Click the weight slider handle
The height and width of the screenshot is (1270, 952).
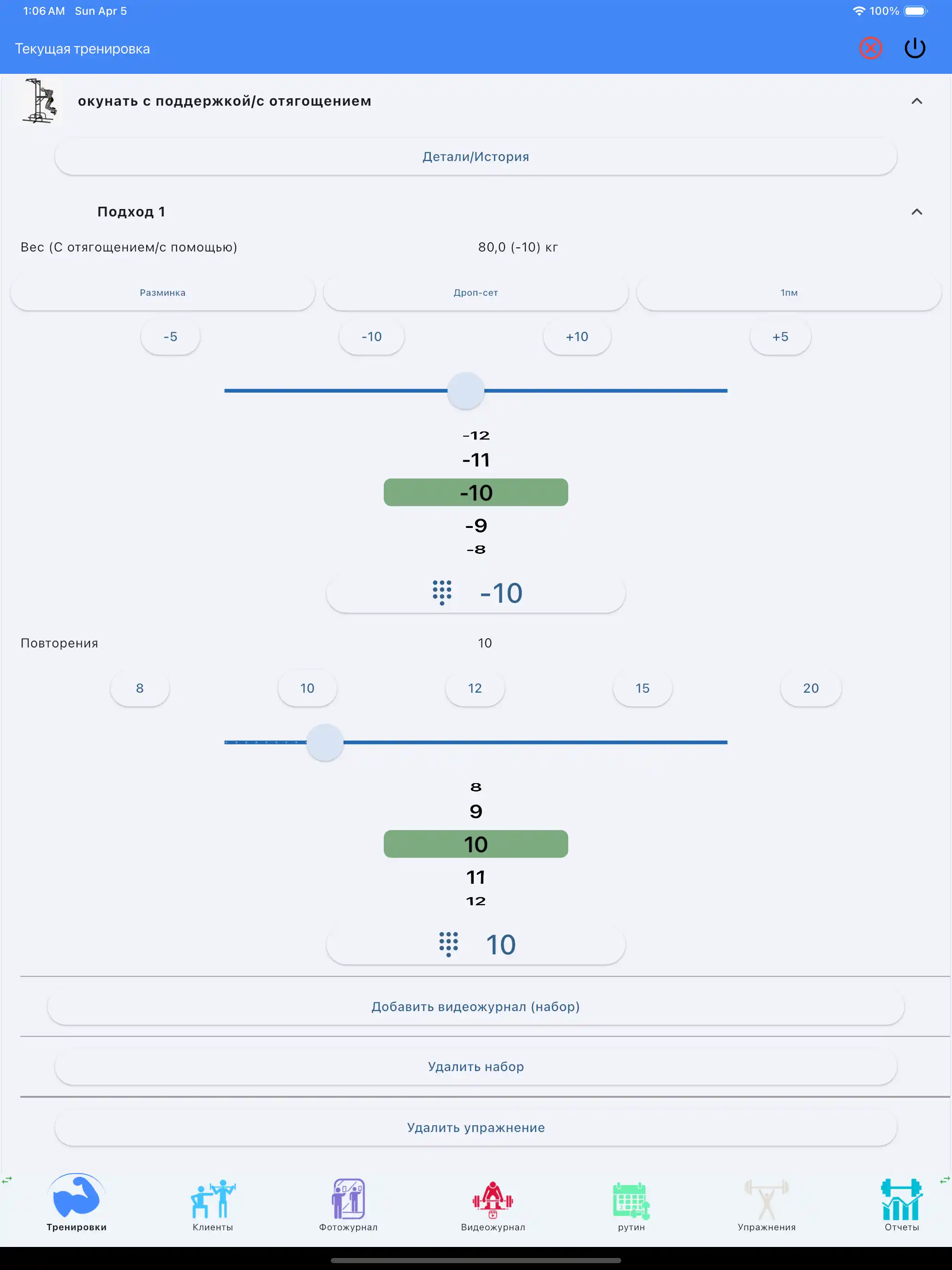(x=465, y=391)
